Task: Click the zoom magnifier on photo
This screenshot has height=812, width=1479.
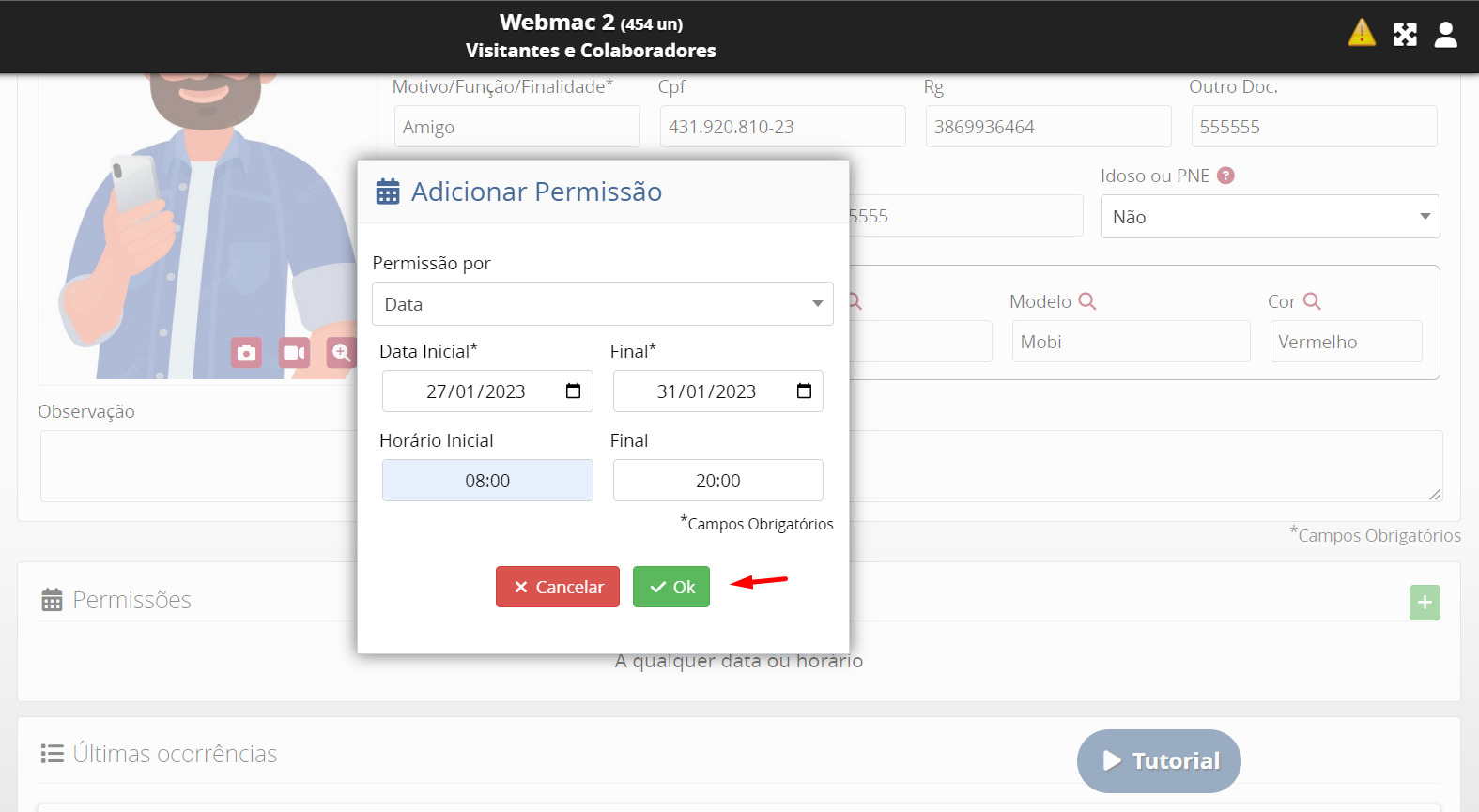Action: pyautogui.click(x=341, y=353)
